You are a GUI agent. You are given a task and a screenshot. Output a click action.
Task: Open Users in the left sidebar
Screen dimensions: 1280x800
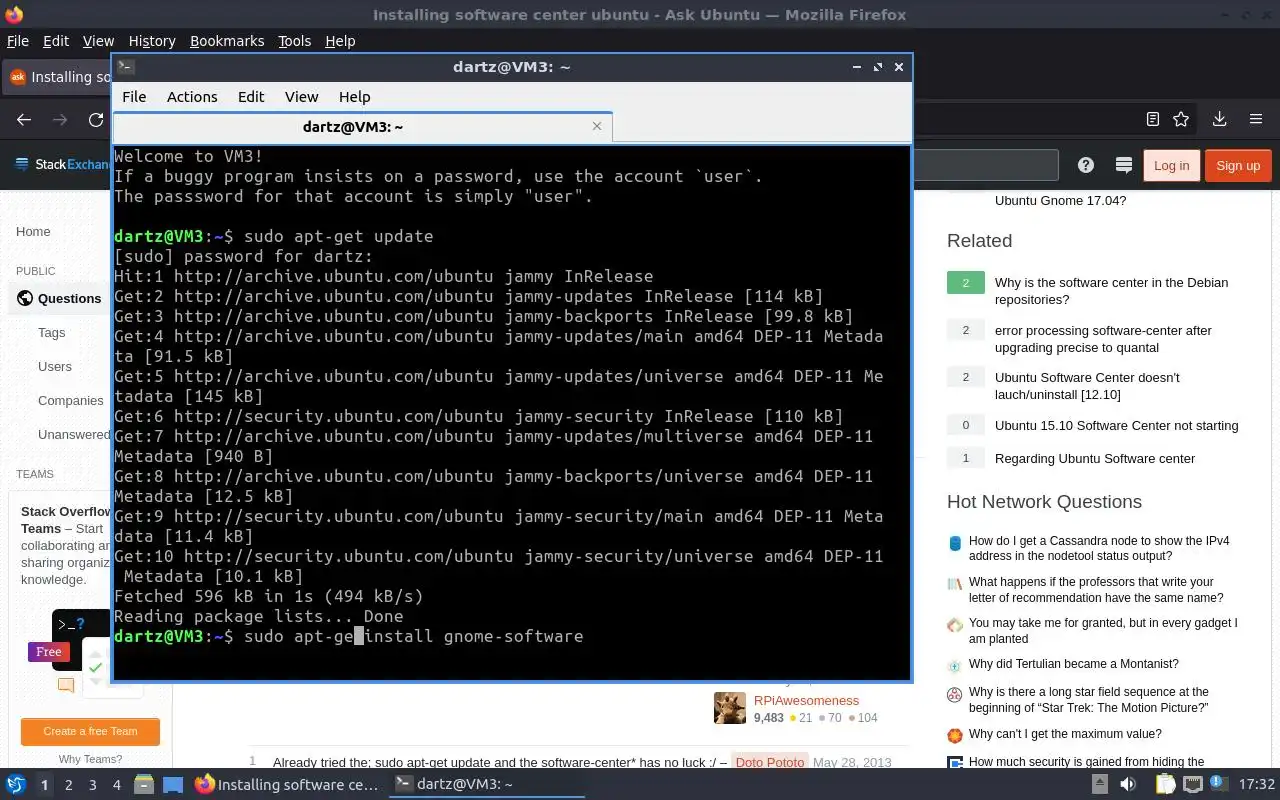55,366
